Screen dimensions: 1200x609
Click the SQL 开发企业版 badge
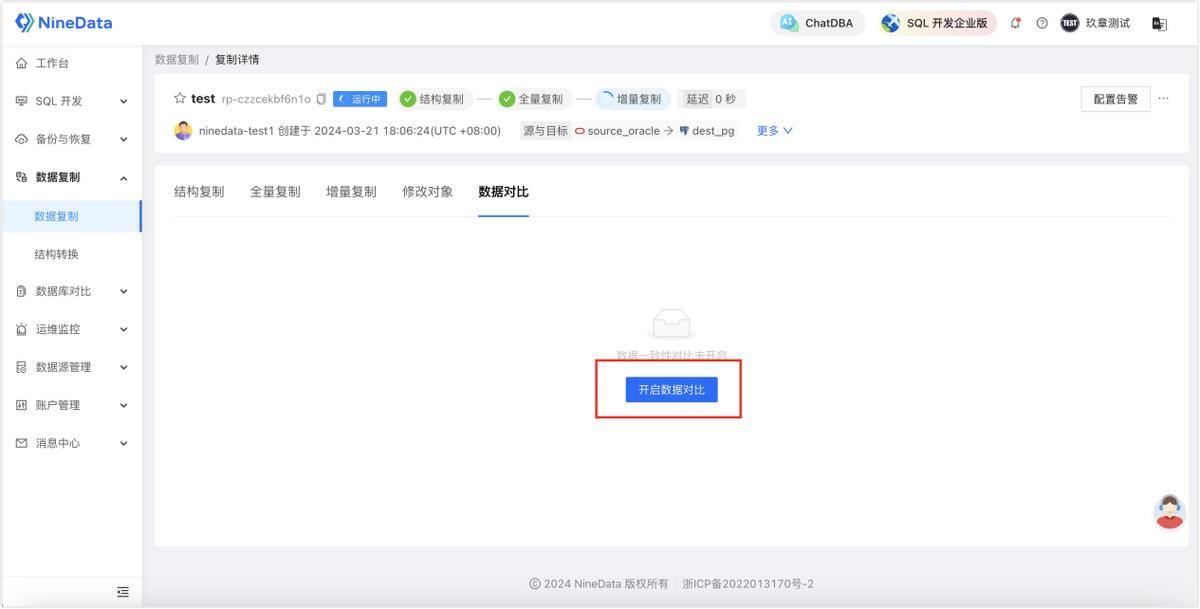coord(936,22)
